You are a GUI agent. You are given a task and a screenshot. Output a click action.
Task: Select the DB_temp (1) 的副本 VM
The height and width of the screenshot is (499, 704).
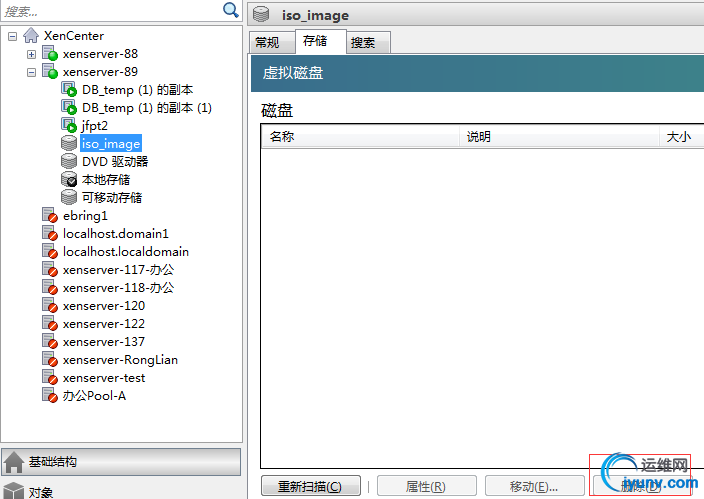pos(137,90)
